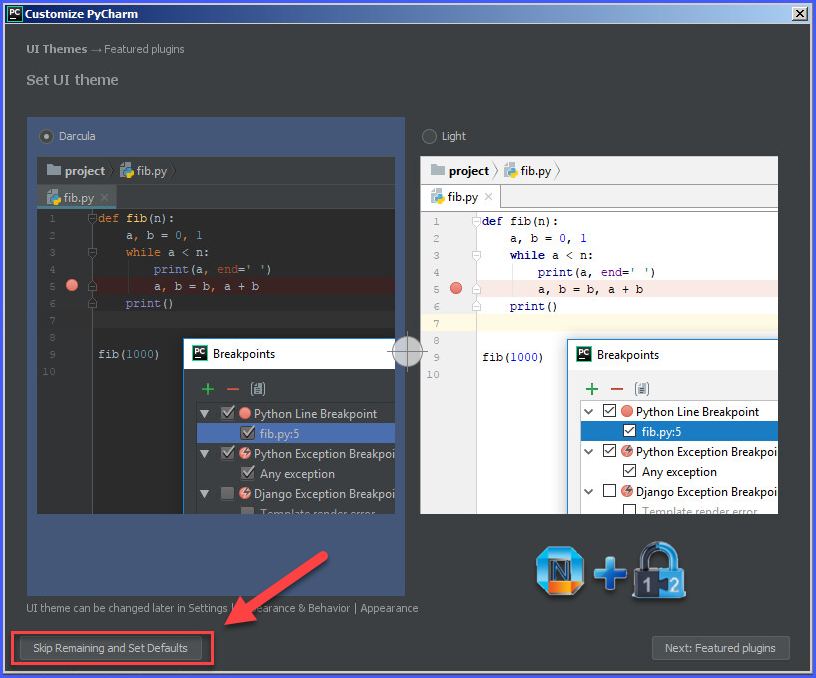Select the Darcula theme radio button
Screen dimensions: 816x678
(x=46, y=136)
